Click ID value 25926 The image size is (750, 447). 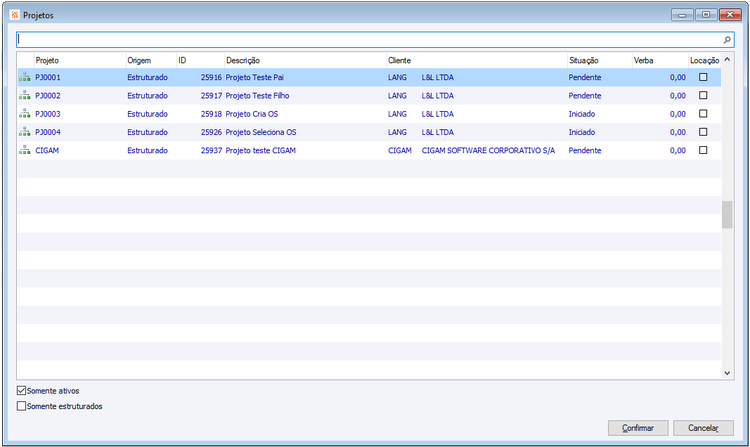(x=211, y=132)
